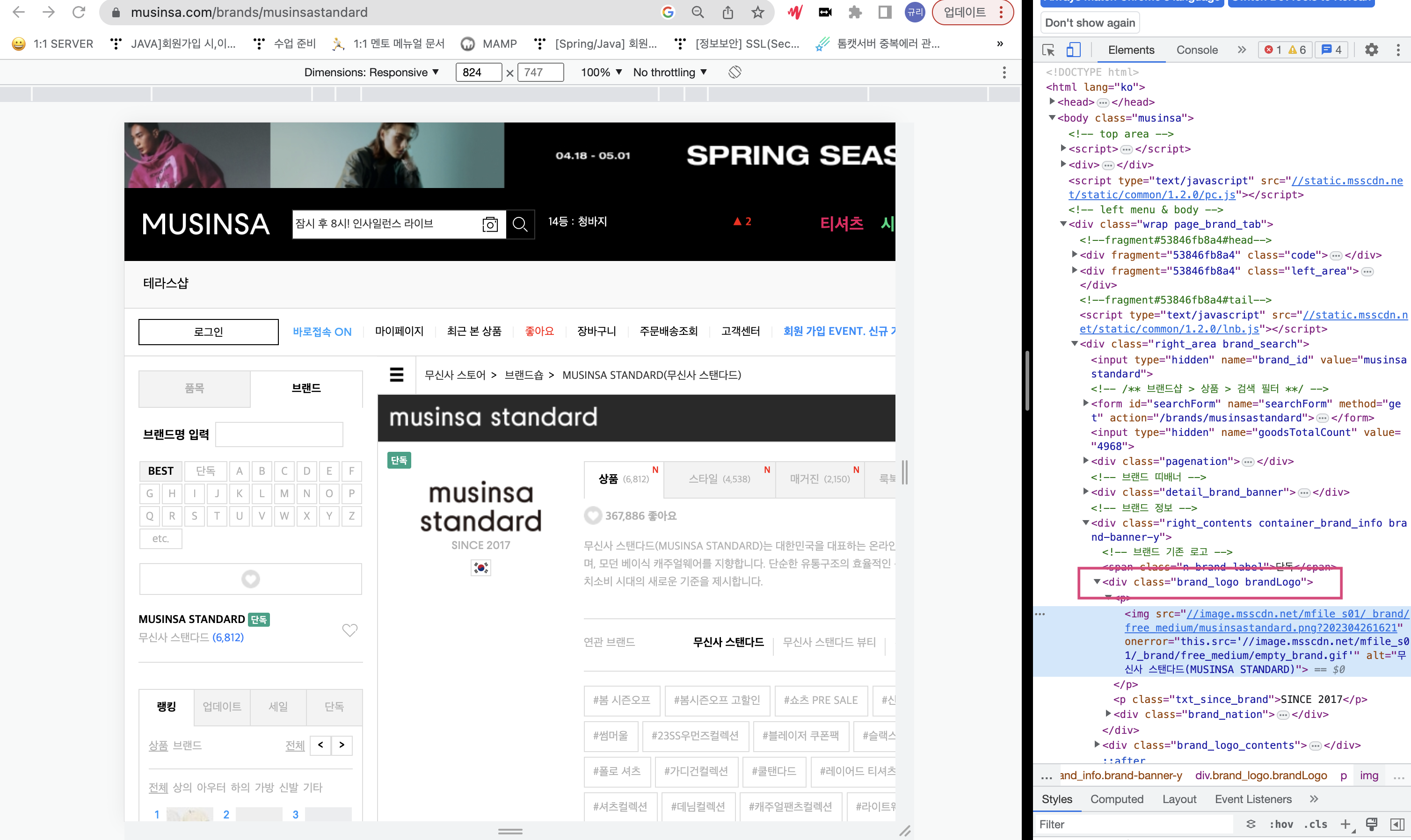Reload the page with the refresh icon
1411x840 pixels.
79,12
